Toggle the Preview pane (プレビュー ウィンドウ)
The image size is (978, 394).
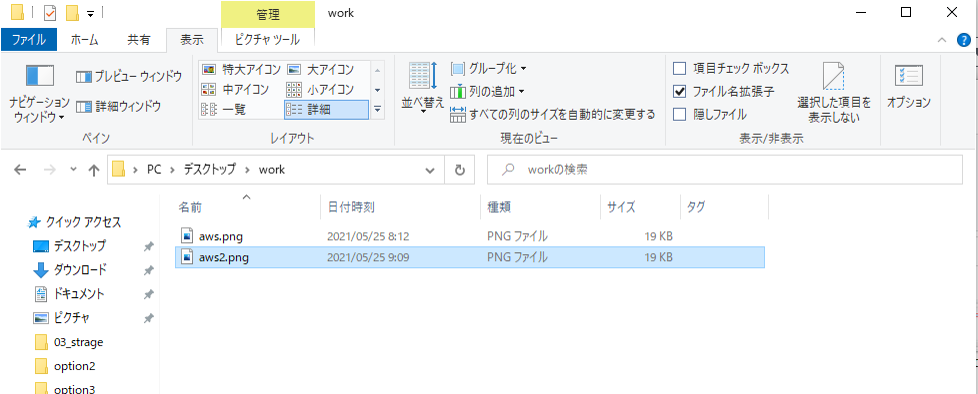[x=129, y=77]
